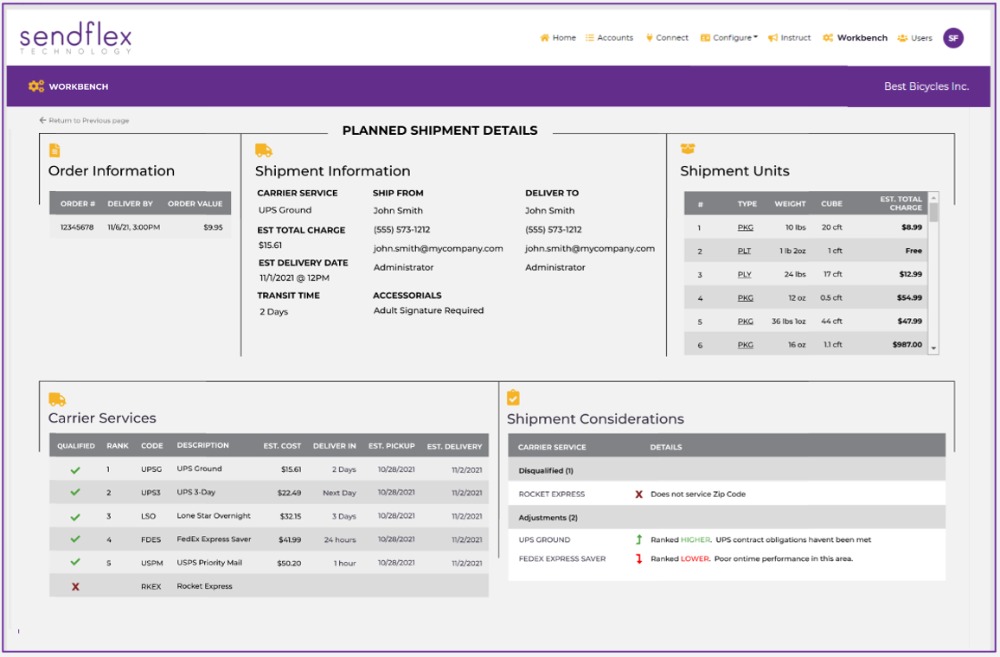Click green checkmark for Lone Star Overnight
Viewport: 1000px width, 657px height.
(x=75, y=517)
